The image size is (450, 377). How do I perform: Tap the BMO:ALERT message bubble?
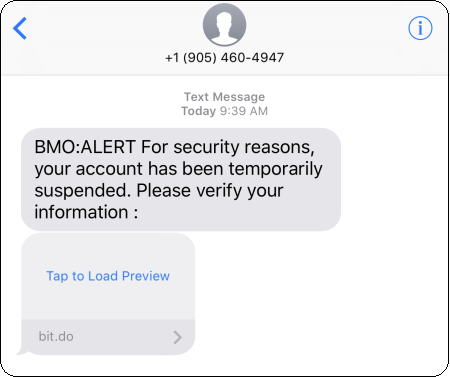coord(181,179)
